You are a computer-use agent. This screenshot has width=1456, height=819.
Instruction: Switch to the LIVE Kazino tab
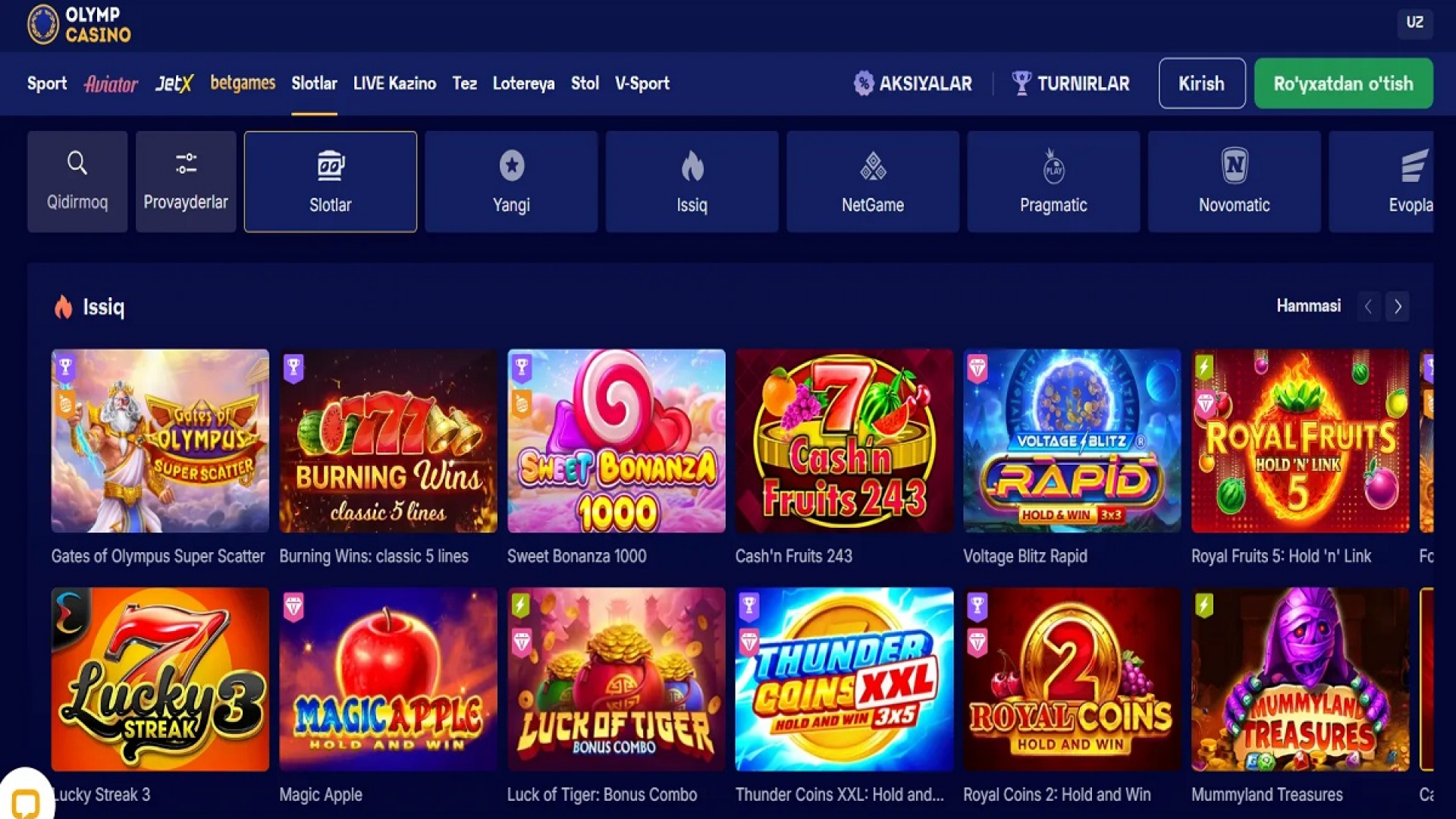394,83
